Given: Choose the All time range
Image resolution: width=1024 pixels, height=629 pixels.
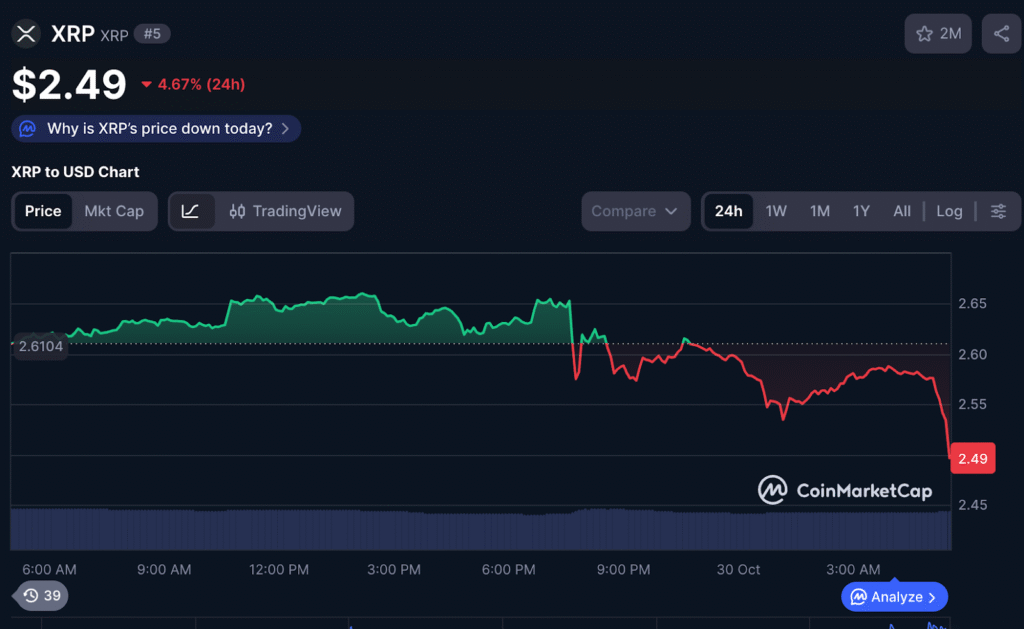Looking at the screenshot, I should click(902, 211).
